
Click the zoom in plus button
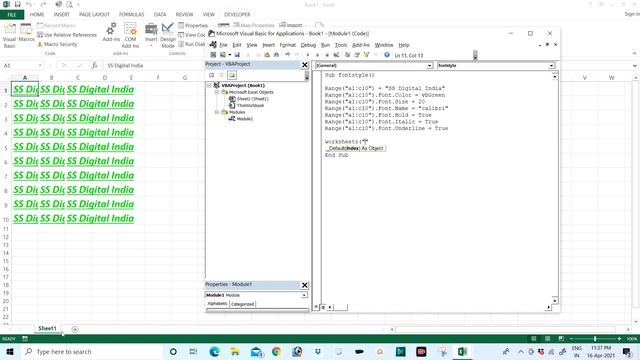point(619,339)
